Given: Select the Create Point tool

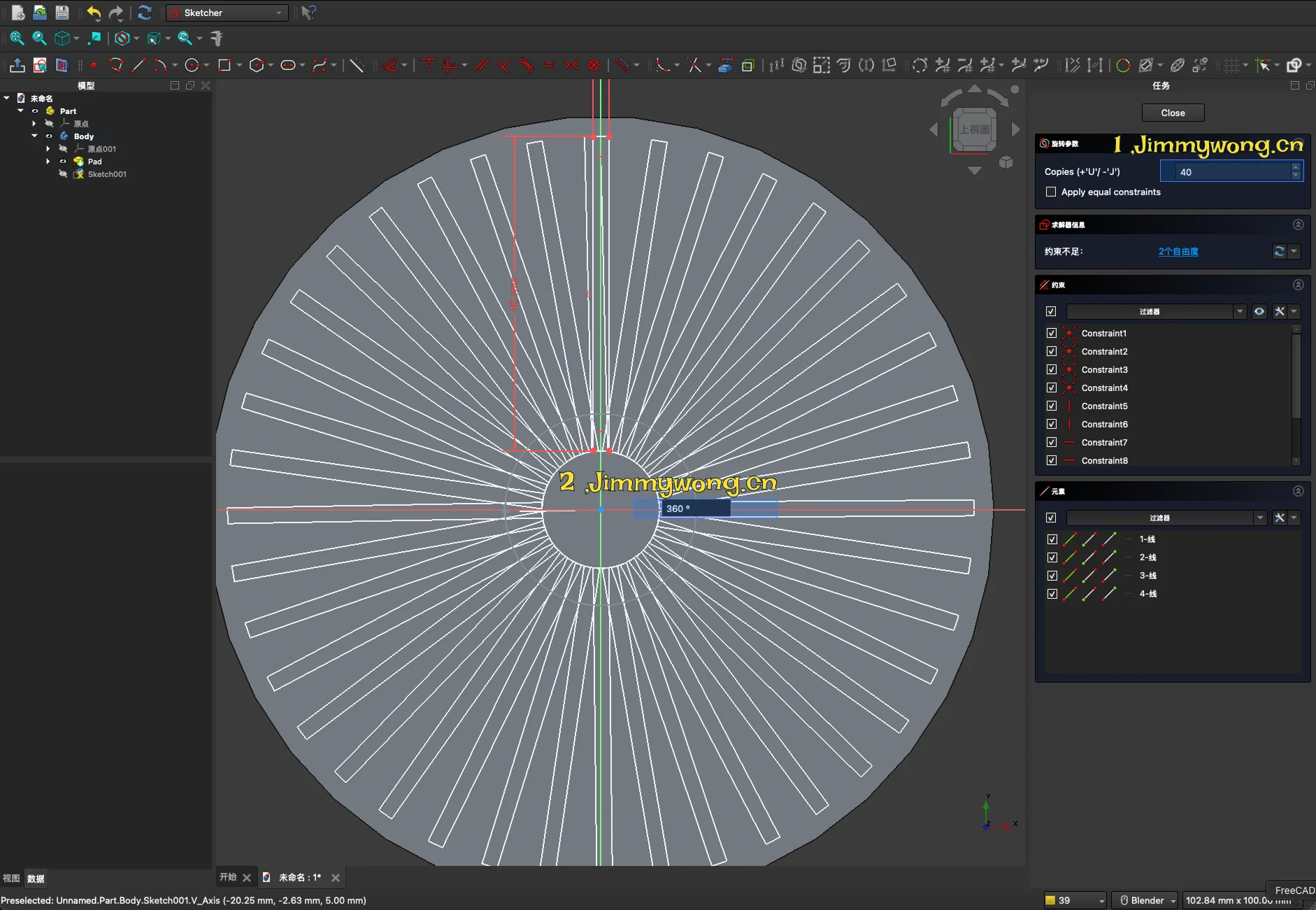Looking at the screenshot, I should [94, 65].
